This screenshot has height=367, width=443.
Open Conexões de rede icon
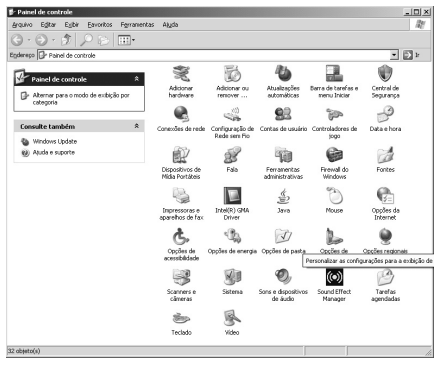(181, 115)
